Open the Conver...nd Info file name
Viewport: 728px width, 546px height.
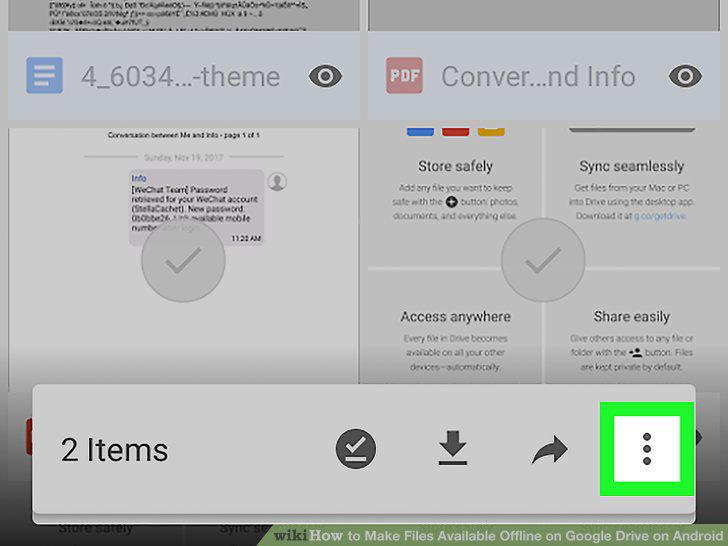tap(538, 77)
